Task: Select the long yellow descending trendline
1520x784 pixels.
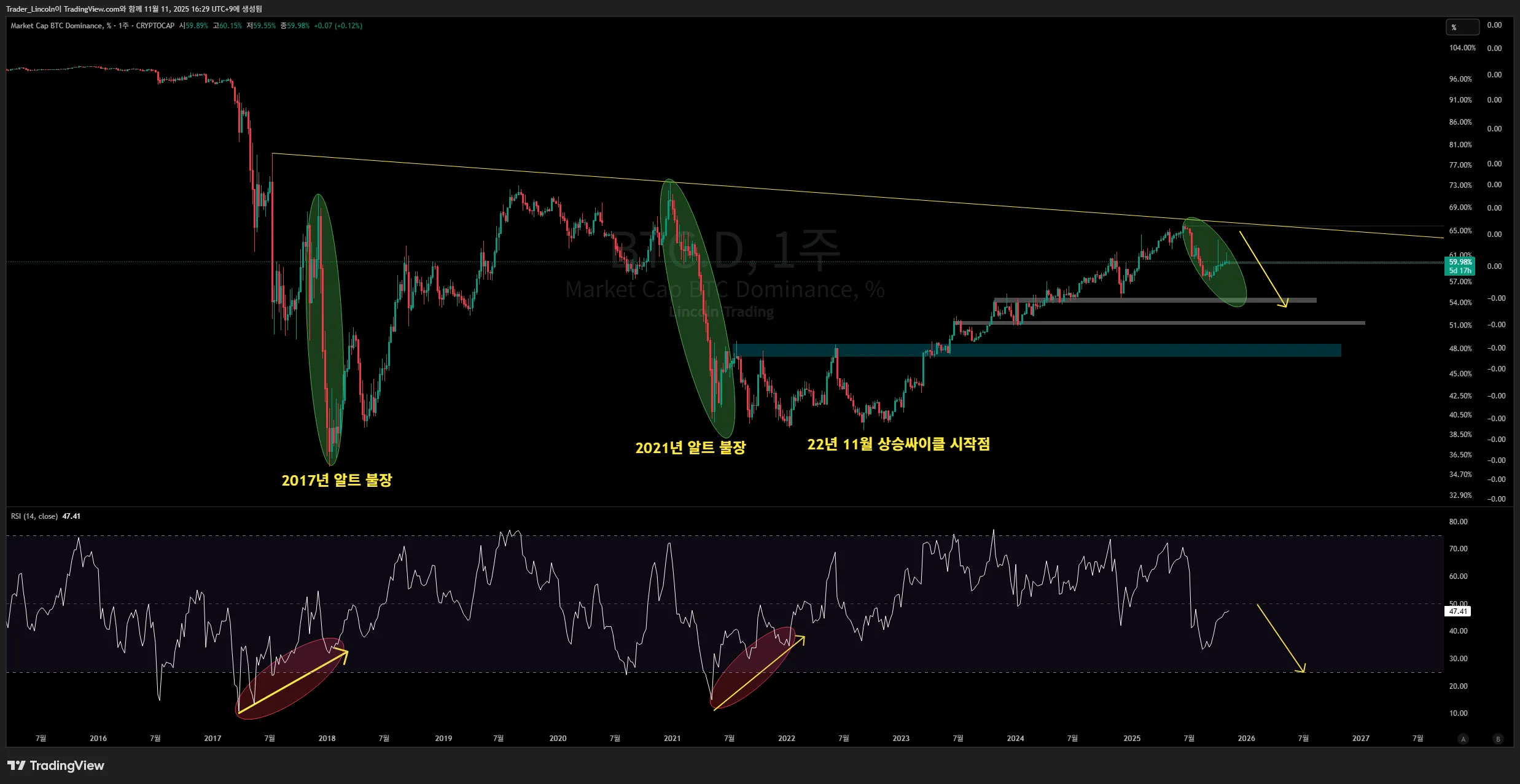Action: point(860,195)
